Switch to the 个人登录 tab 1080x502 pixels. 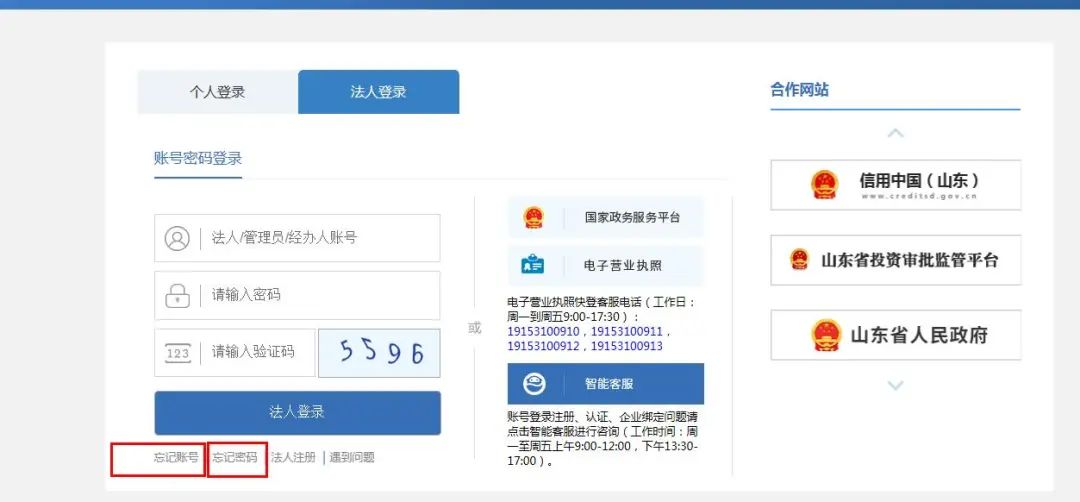pyautogui.click(x=217, y=92)
